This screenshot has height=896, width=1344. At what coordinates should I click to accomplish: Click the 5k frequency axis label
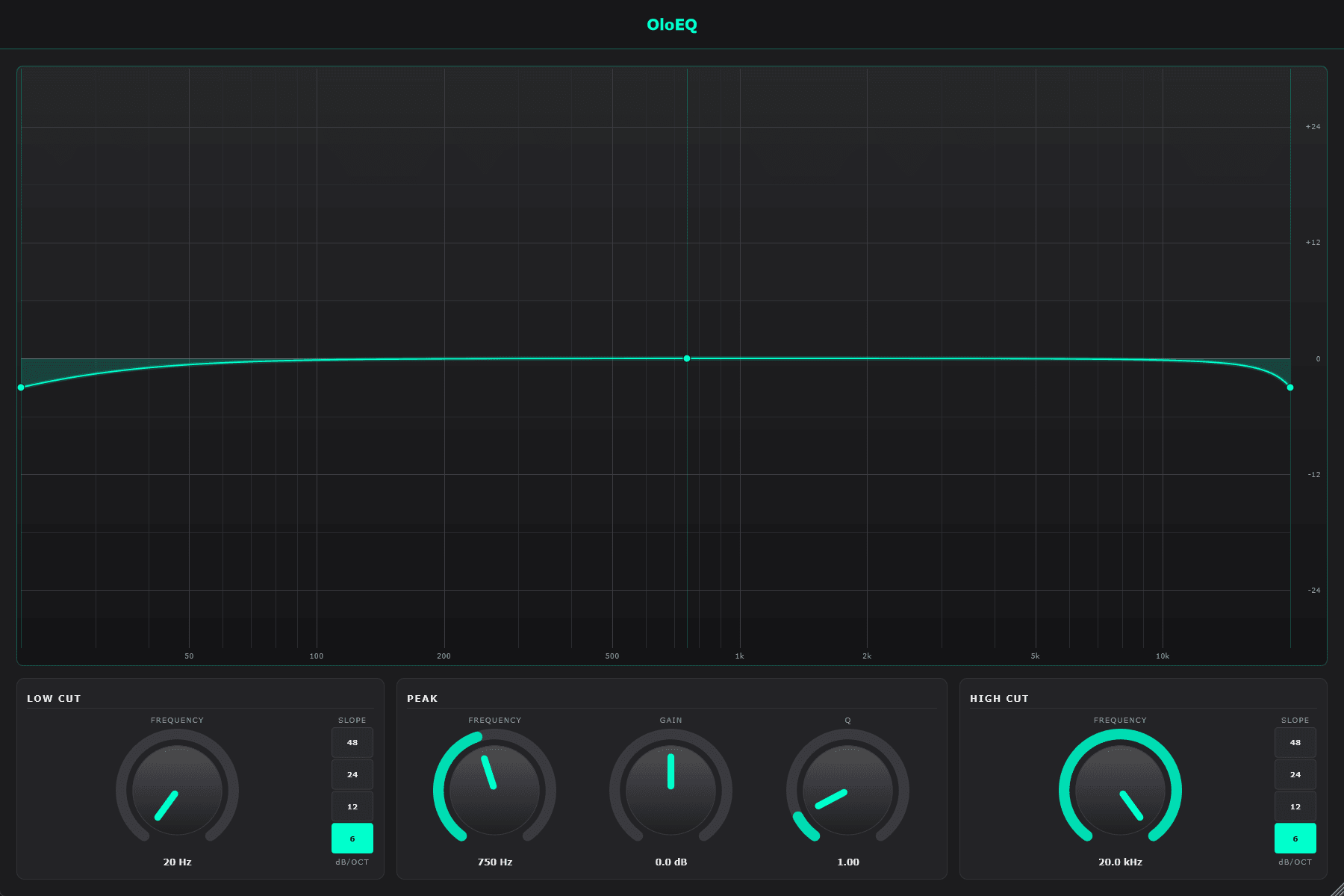click(1035, 656)
